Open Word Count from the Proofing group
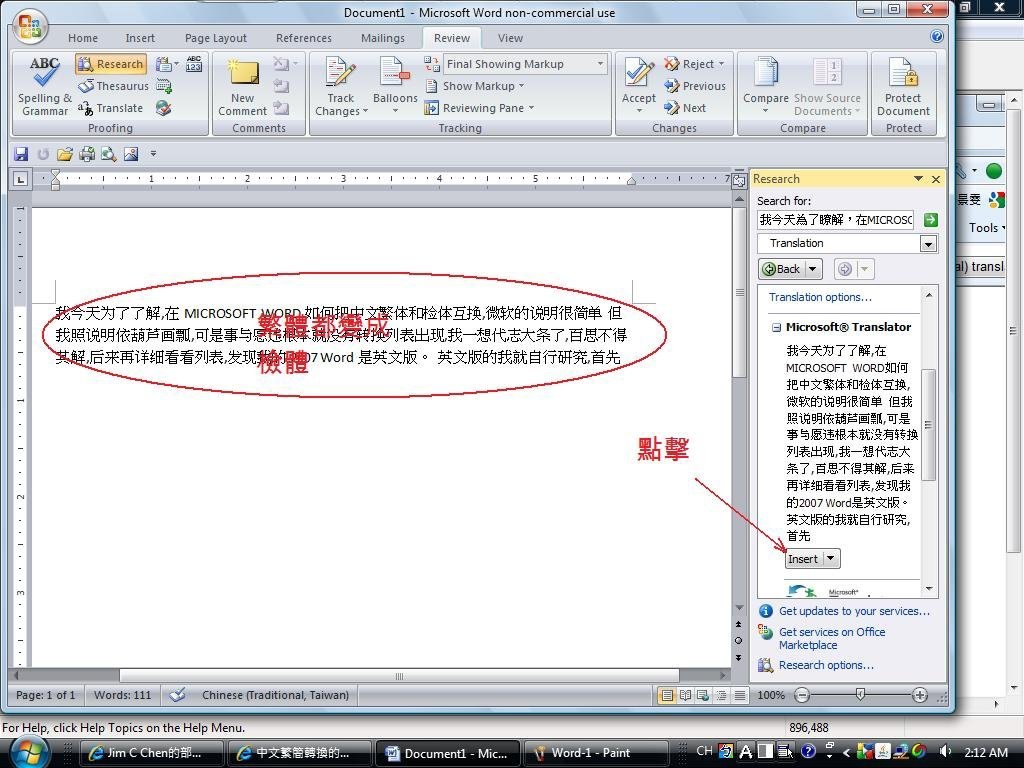Image resolution: width=1024 pixels, height=768 pixels. [194, 64]
